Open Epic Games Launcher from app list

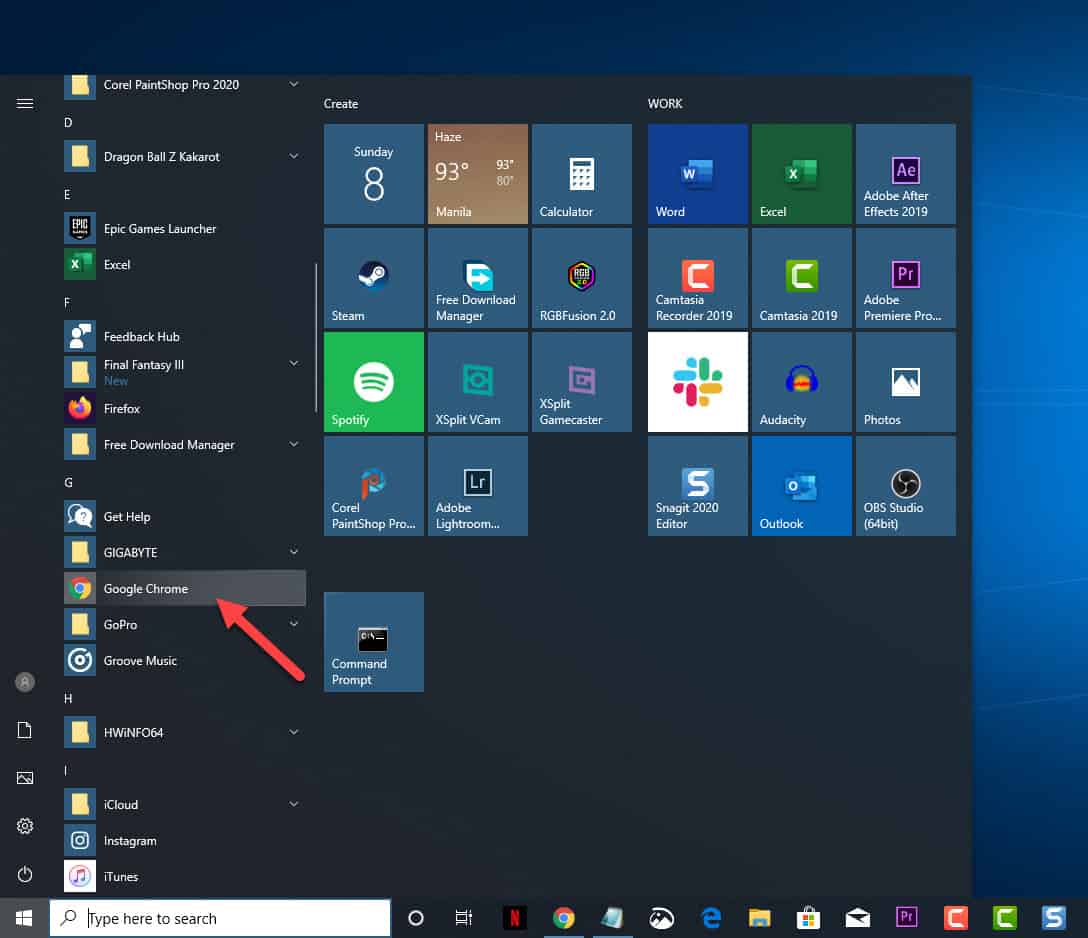coord(185,228)
